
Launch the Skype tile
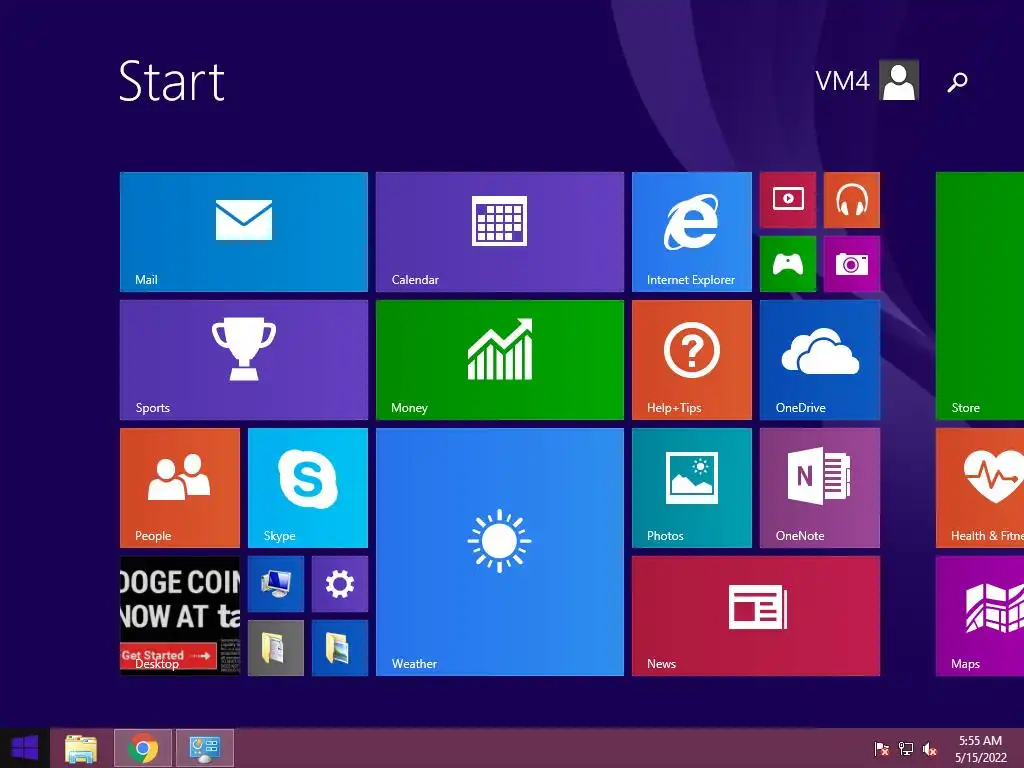[x=308, y=488]
